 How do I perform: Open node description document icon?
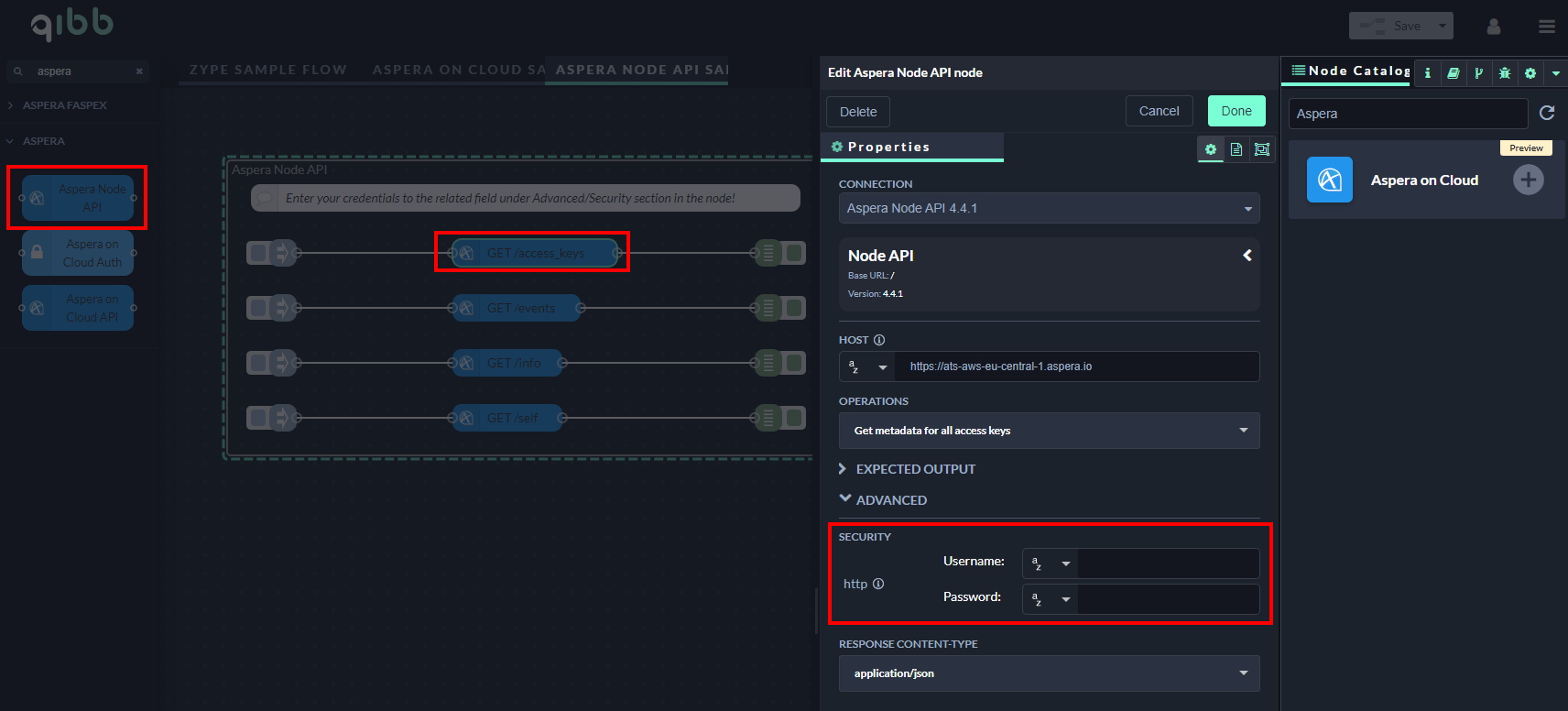[1236, 149]
